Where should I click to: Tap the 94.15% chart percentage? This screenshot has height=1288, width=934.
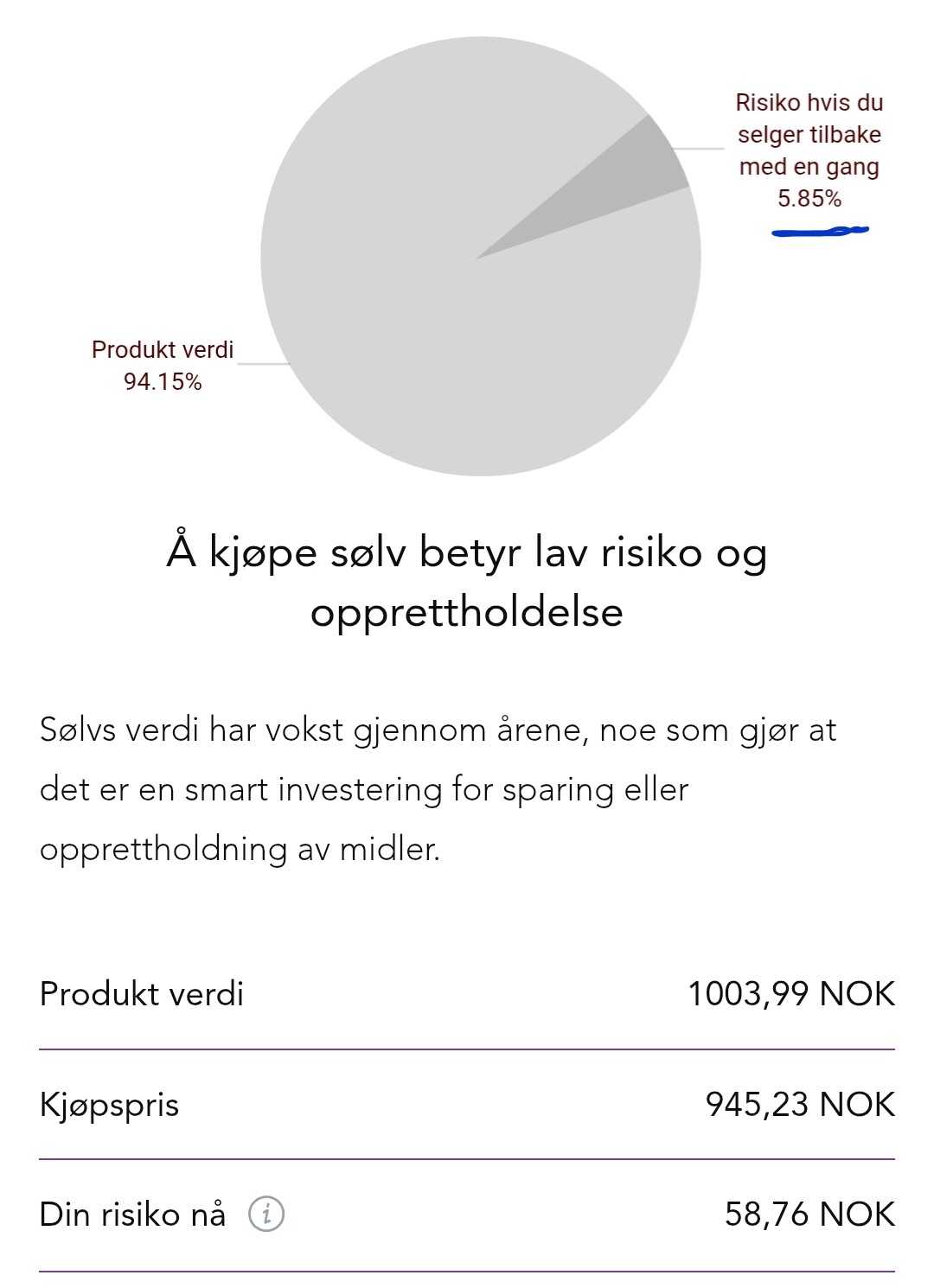163,381
